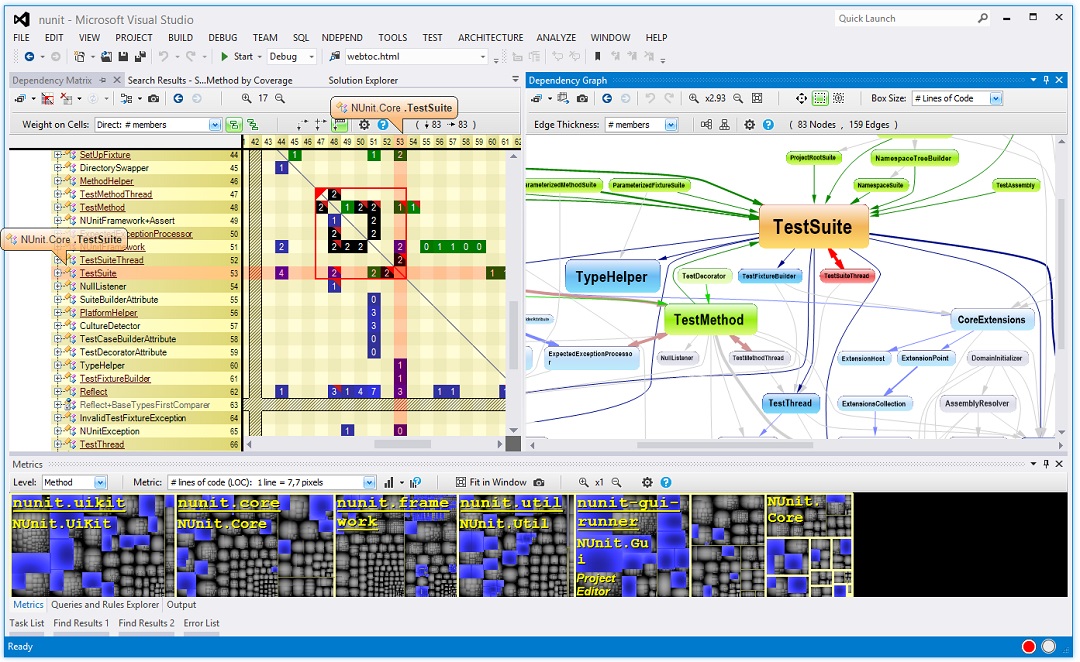Toggle matrix vertical header resize arrows

click(x=320, y=125)
